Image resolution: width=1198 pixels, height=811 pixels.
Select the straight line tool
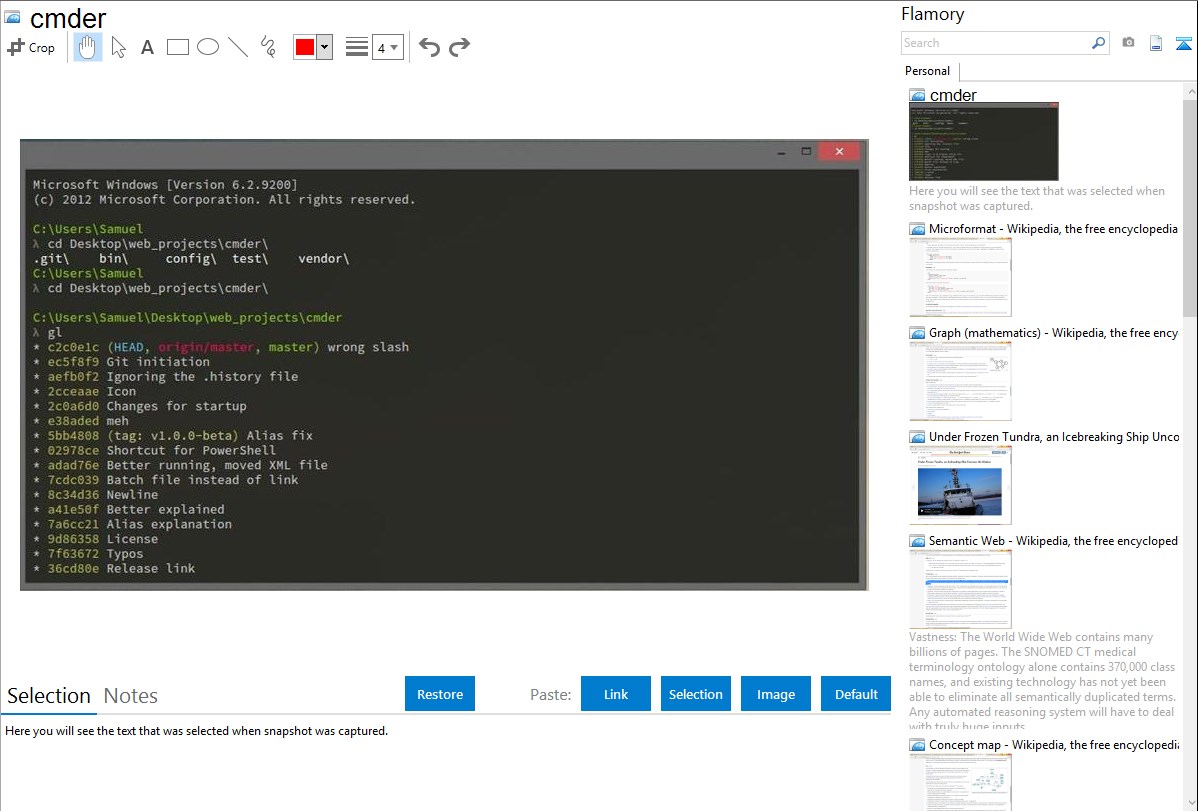point(238,47)
